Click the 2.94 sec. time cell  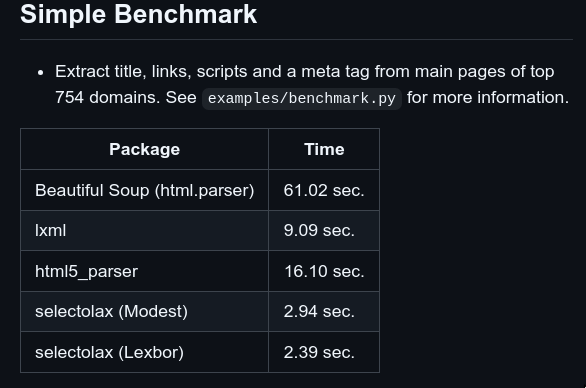click(x=324, y=312)
